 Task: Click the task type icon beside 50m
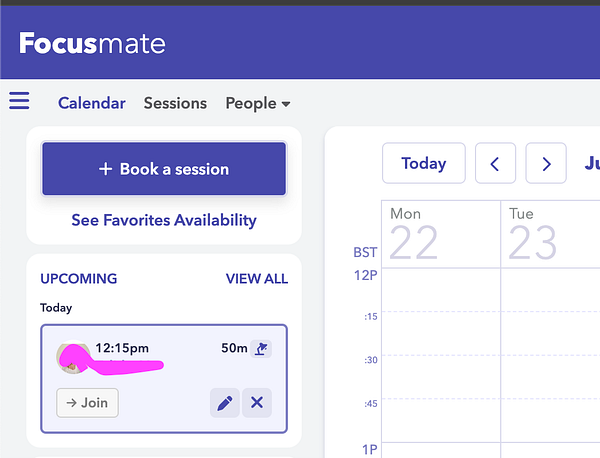(261, 349)
